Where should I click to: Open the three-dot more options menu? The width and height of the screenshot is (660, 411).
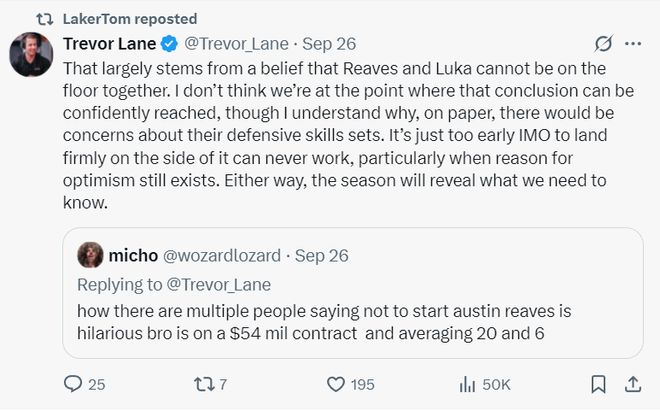tap(632, 44)
